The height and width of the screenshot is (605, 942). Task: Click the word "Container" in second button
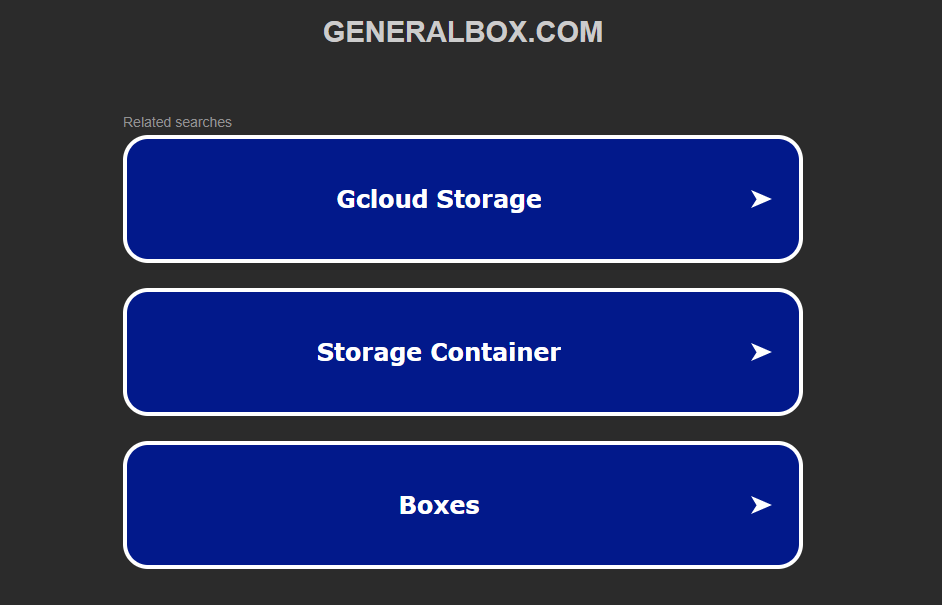(x=495, y=352)
